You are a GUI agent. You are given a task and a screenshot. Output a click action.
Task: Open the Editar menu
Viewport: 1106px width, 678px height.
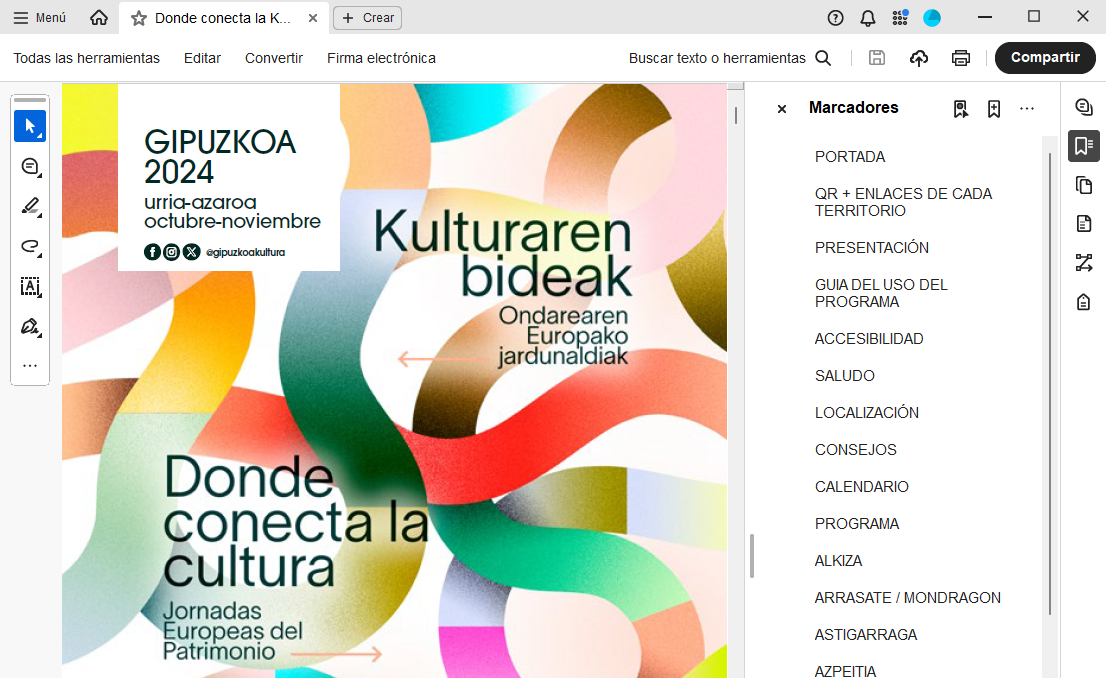[202, 58]
